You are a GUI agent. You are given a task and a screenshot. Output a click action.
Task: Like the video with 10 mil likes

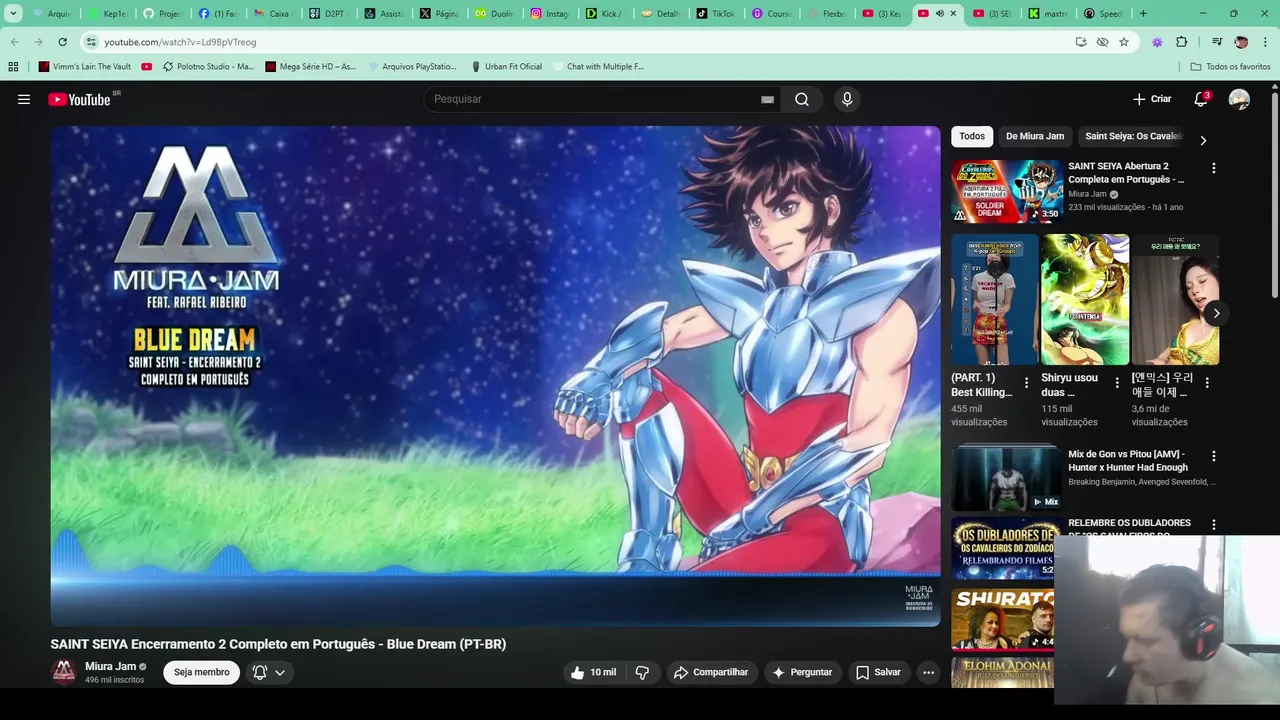[x=594, y=672]
